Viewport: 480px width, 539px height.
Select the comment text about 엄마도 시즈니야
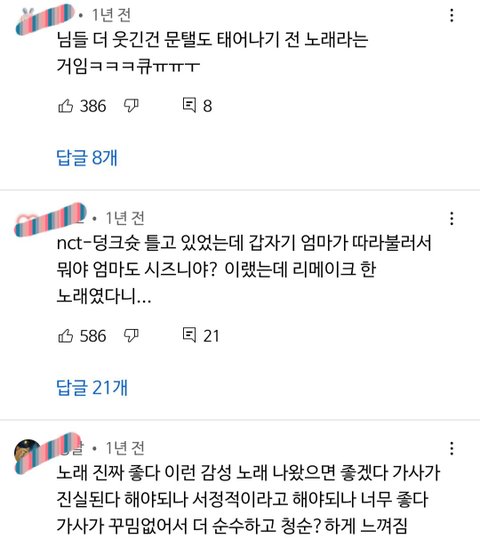(x=244, y=270)
